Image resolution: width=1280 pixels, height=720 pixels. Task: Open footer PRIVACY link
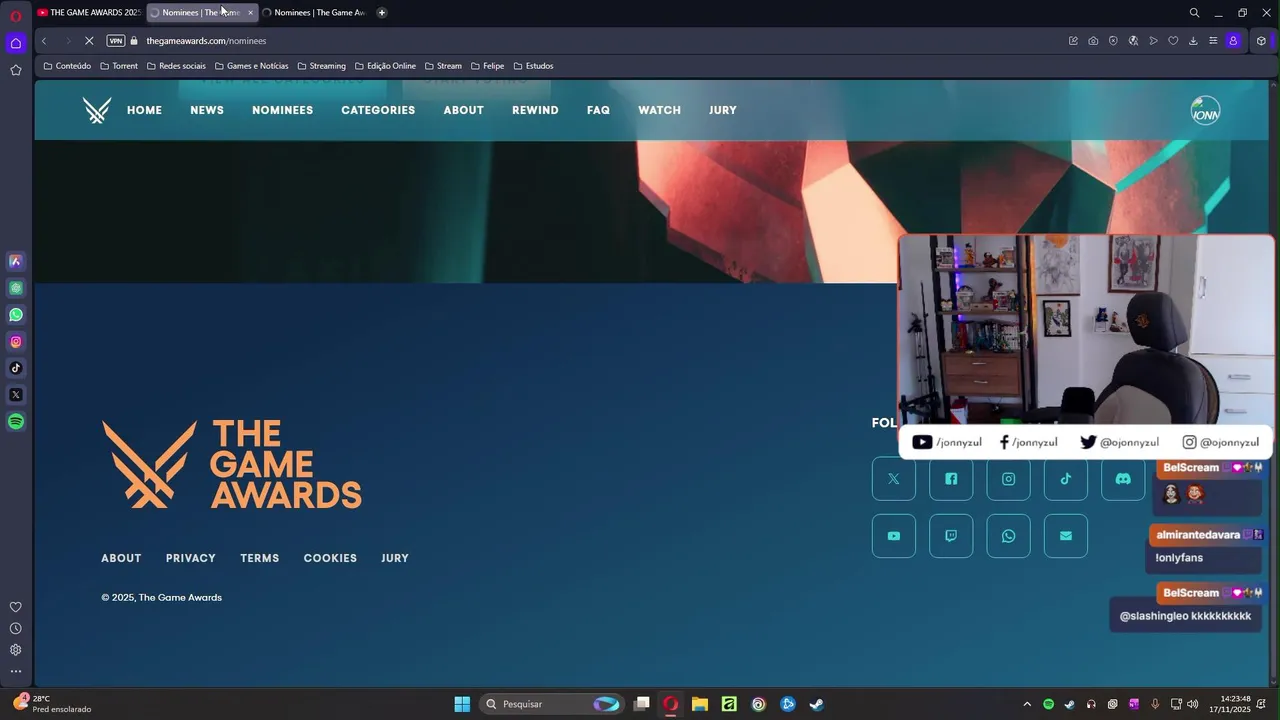coord(191,558)
